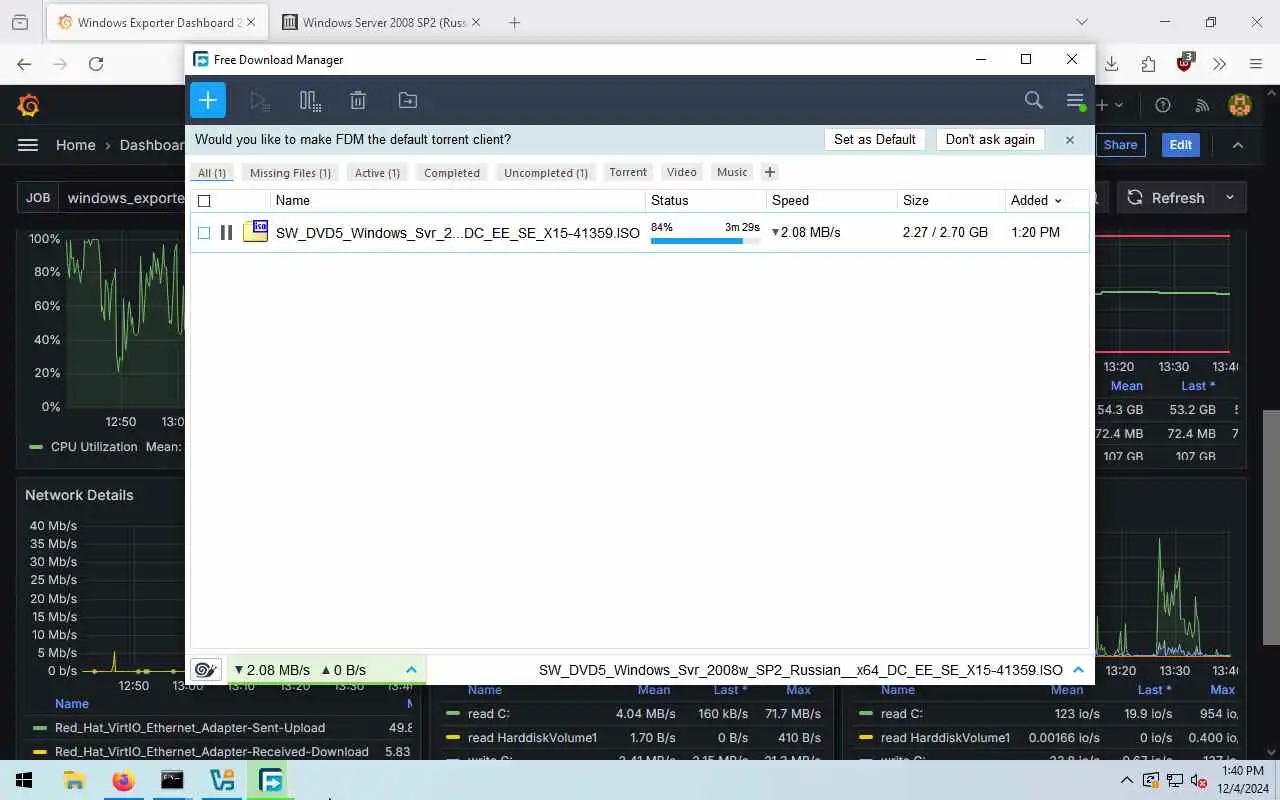The image size is (1280, 800).
Task: Show the All (1) filter
Action: click(x=212, y=173)
